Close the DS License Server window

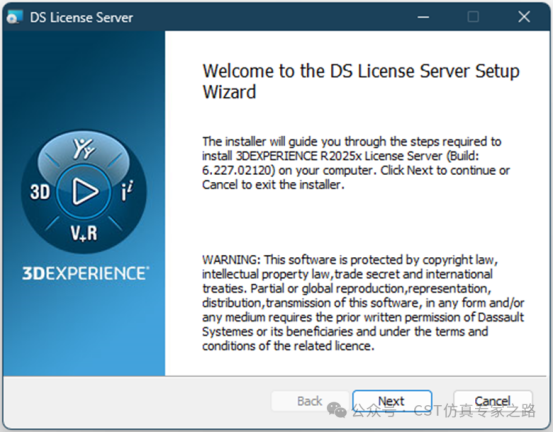524,17
